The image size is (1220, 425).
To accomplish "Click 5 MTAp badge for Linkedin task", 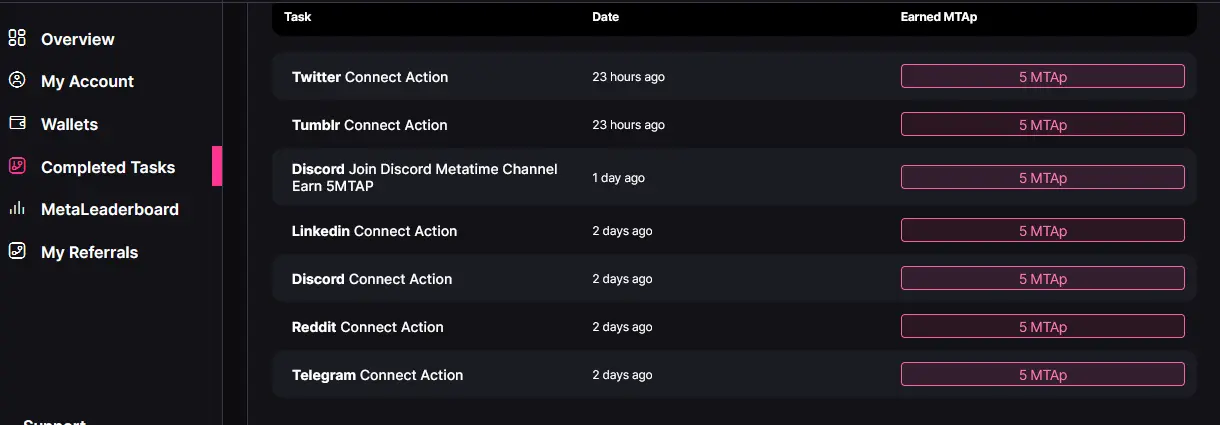I will (1043, 231).
